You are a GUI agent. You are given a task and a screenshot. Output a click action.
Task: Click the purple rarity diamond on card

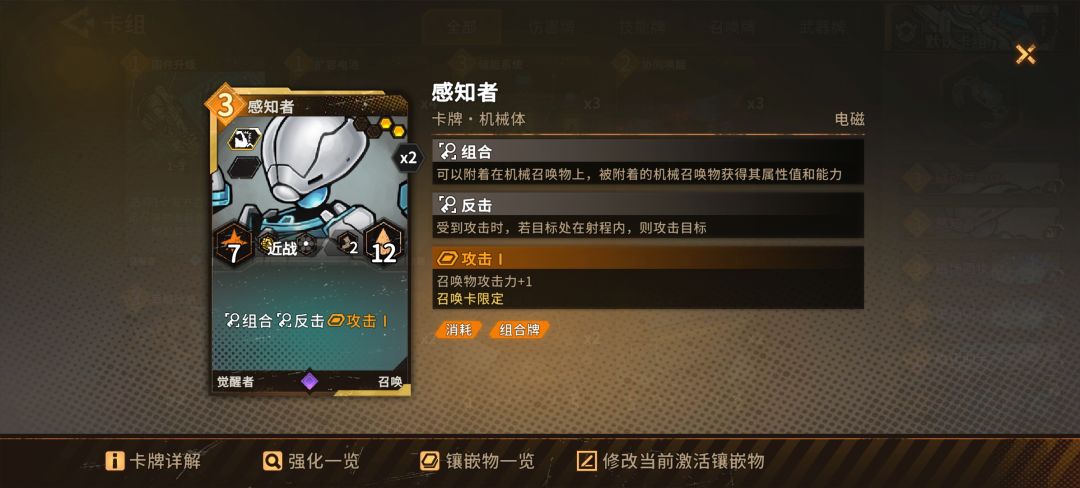[309, 381]
